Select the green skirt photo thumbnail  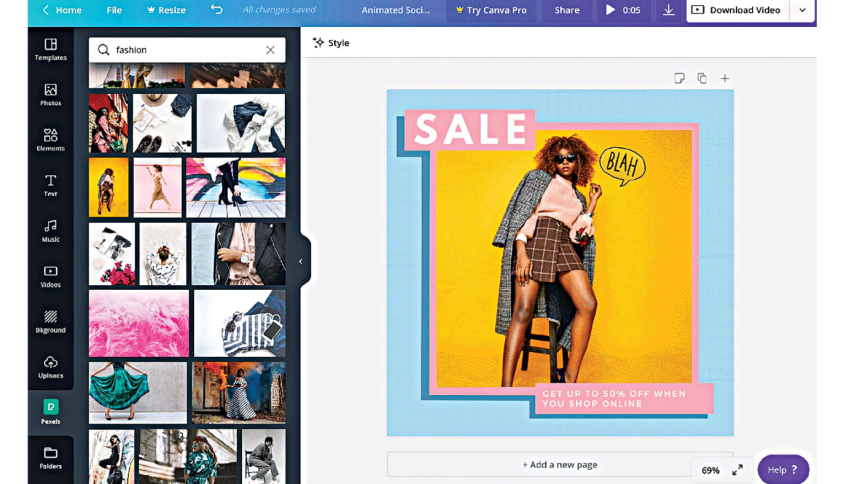[x=138, y=393]
